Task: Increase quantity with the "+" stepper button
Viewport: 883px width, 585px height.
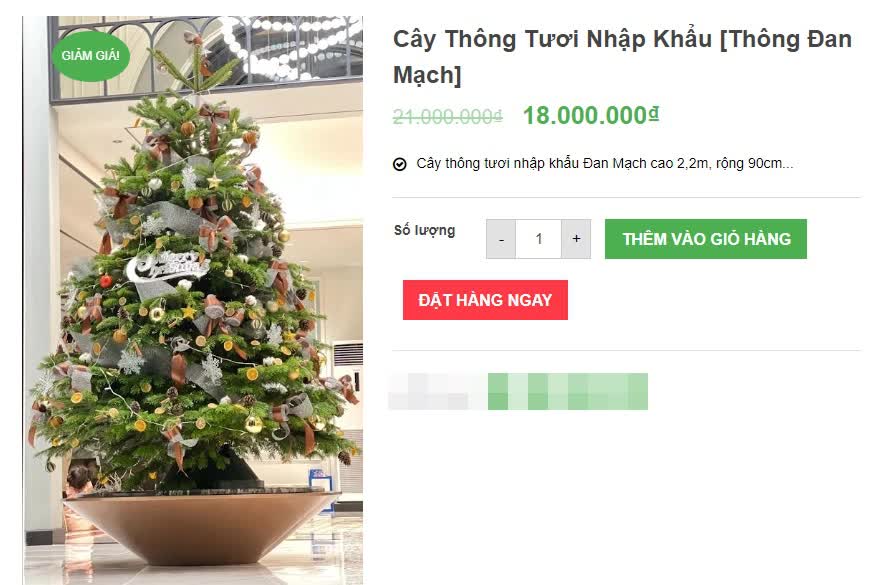Action: point(576,239)
